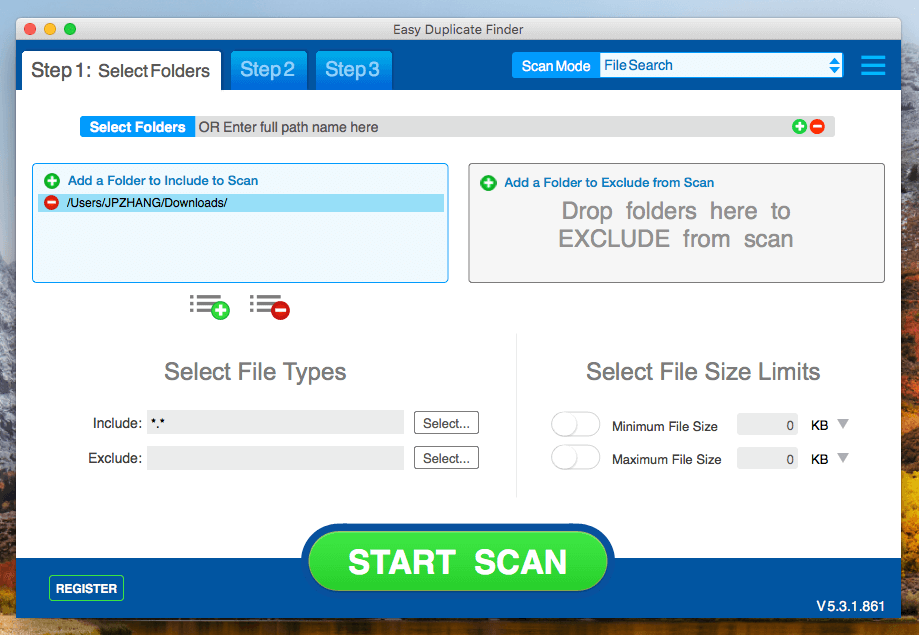This screenshot has width=919, height=635.
Task: Click the V5.3.1.861 version text
Action: point(850,606)
